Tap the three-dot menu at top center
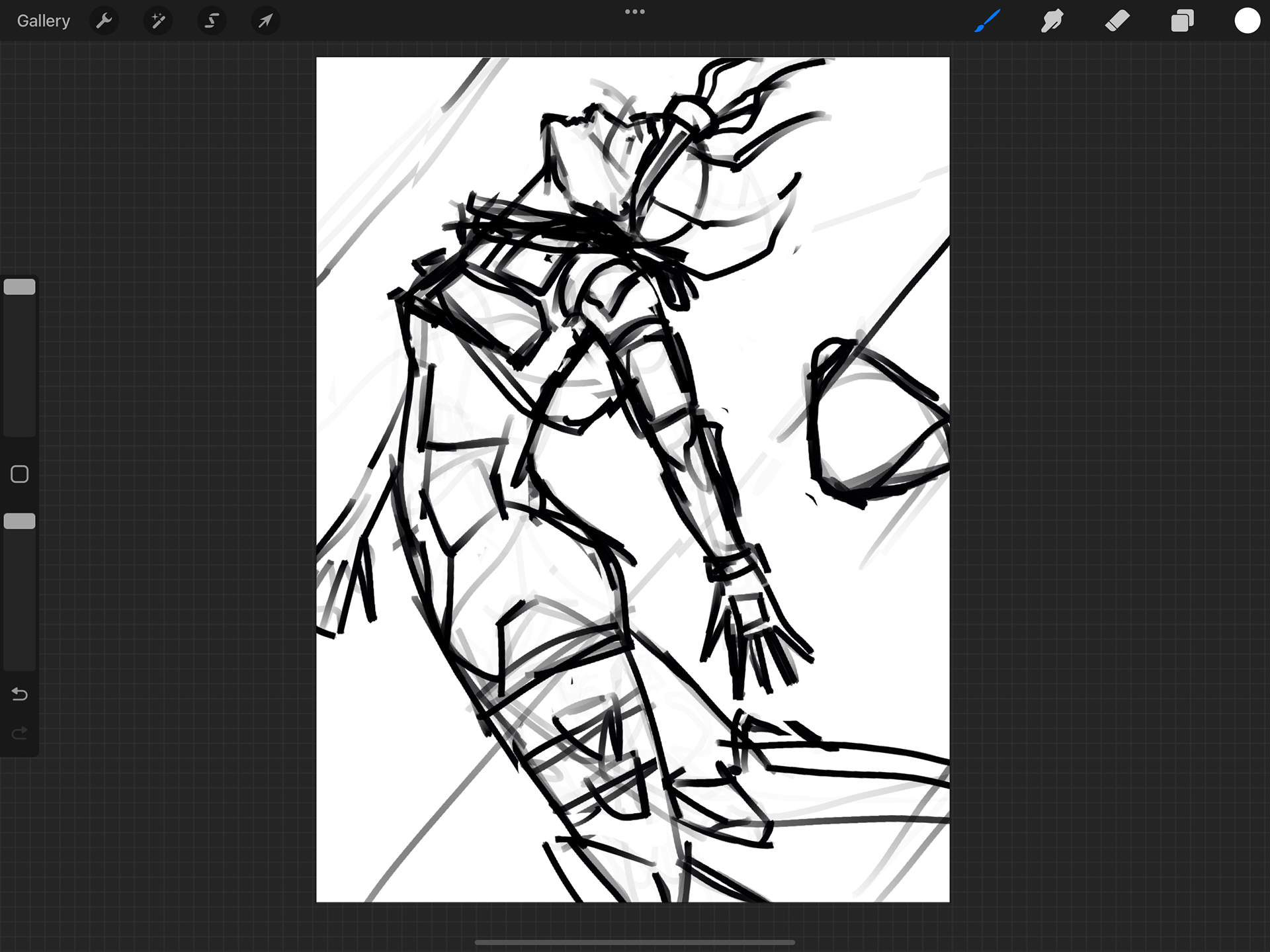Image resolution: width=1270 pixels, height=952 pixels. [634, 12]
